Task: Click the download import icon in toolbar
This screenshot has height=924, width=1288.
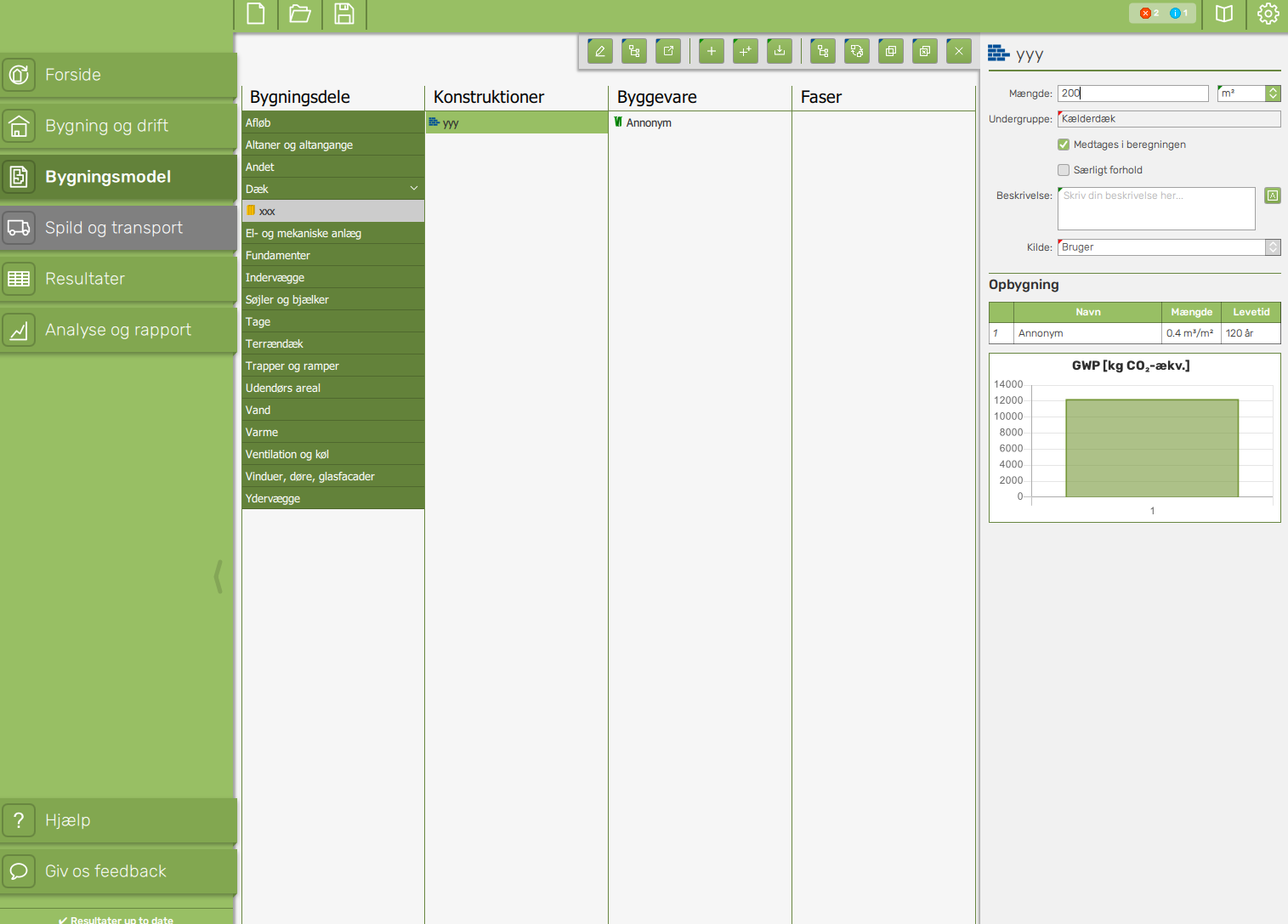Action: point(780,51)
